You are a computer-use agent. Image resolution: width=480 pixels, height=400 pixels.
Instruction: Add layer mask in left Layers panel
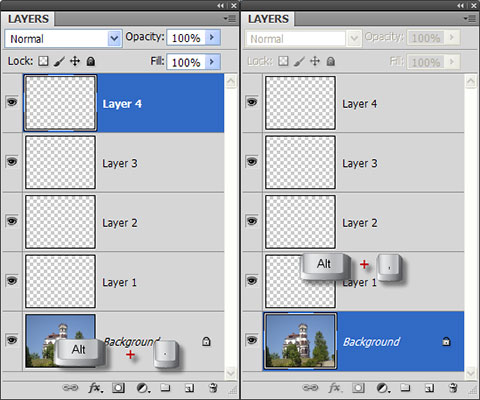click(x=118, y=388)
